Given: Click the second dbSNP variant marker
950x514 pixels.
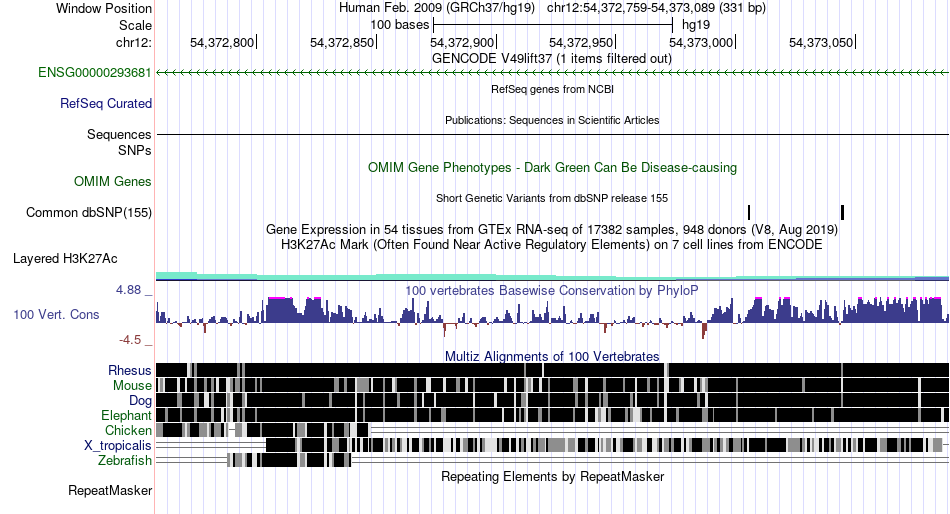Looking at the screenshot, I should (x=842, y=213).
